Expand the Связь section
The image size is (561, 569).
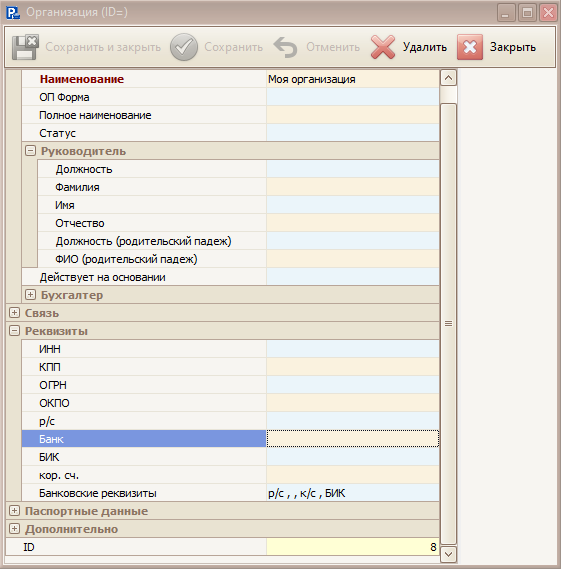tap(14, 312)
